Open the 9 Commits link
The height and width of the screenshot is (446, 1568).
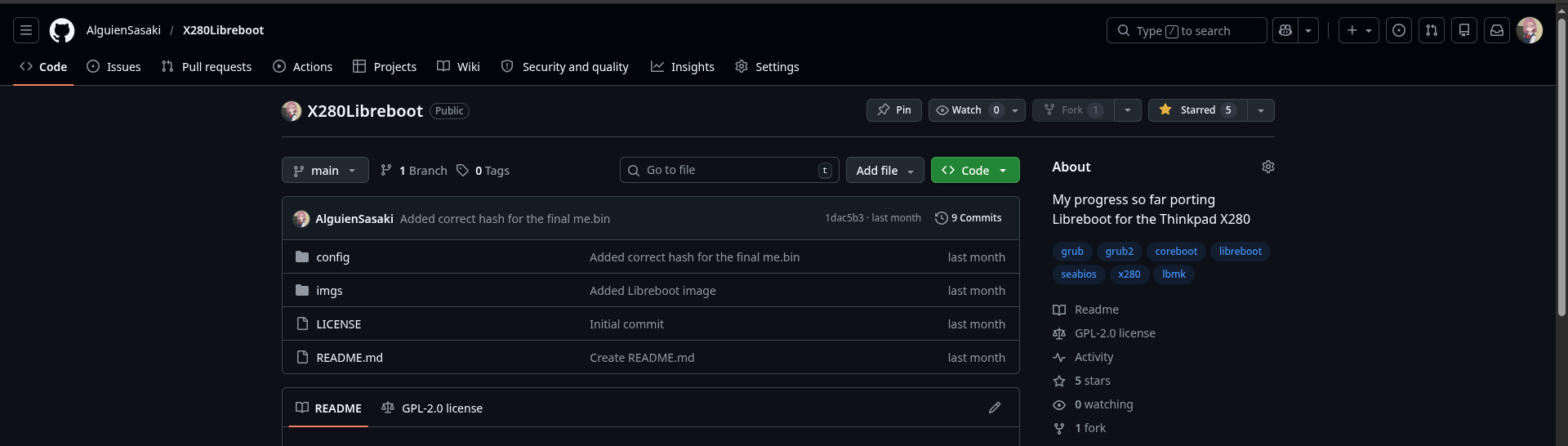[x=969, y=218]
